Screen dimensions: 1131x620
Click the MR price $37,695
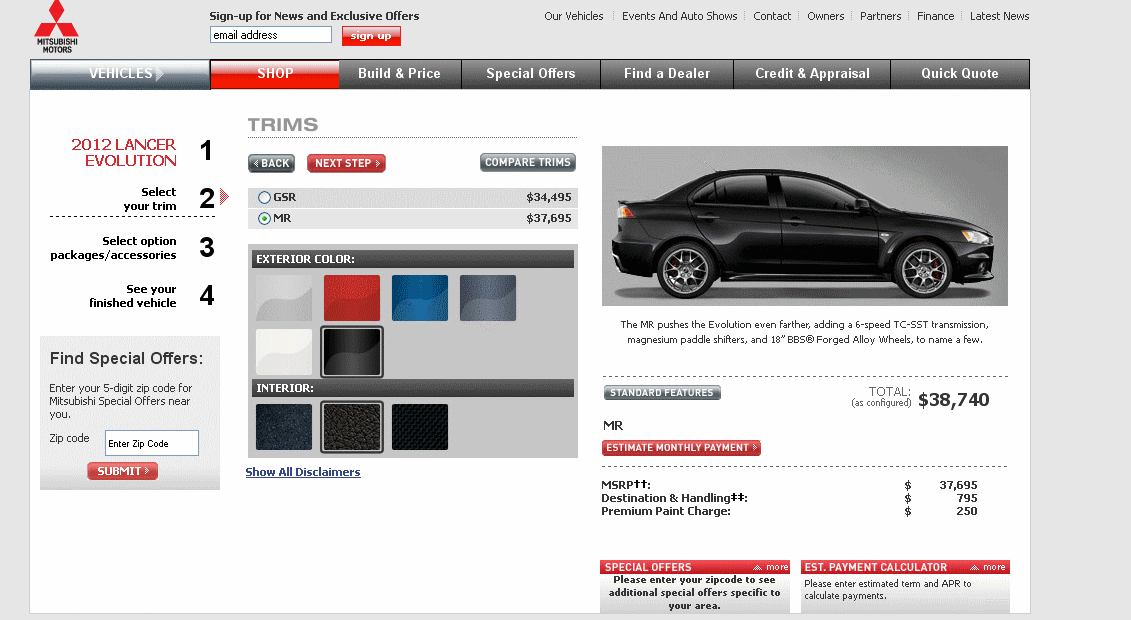549,218
